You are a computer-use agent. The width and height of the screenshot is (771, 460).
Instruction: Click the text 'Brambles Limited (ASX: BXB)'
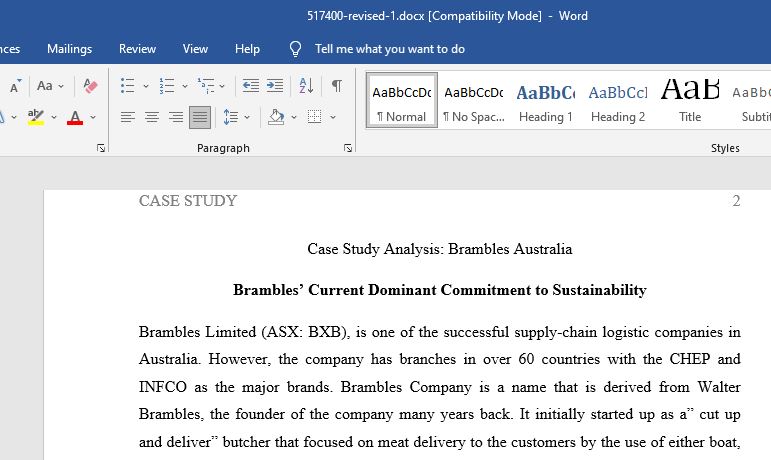coord(244,332)
